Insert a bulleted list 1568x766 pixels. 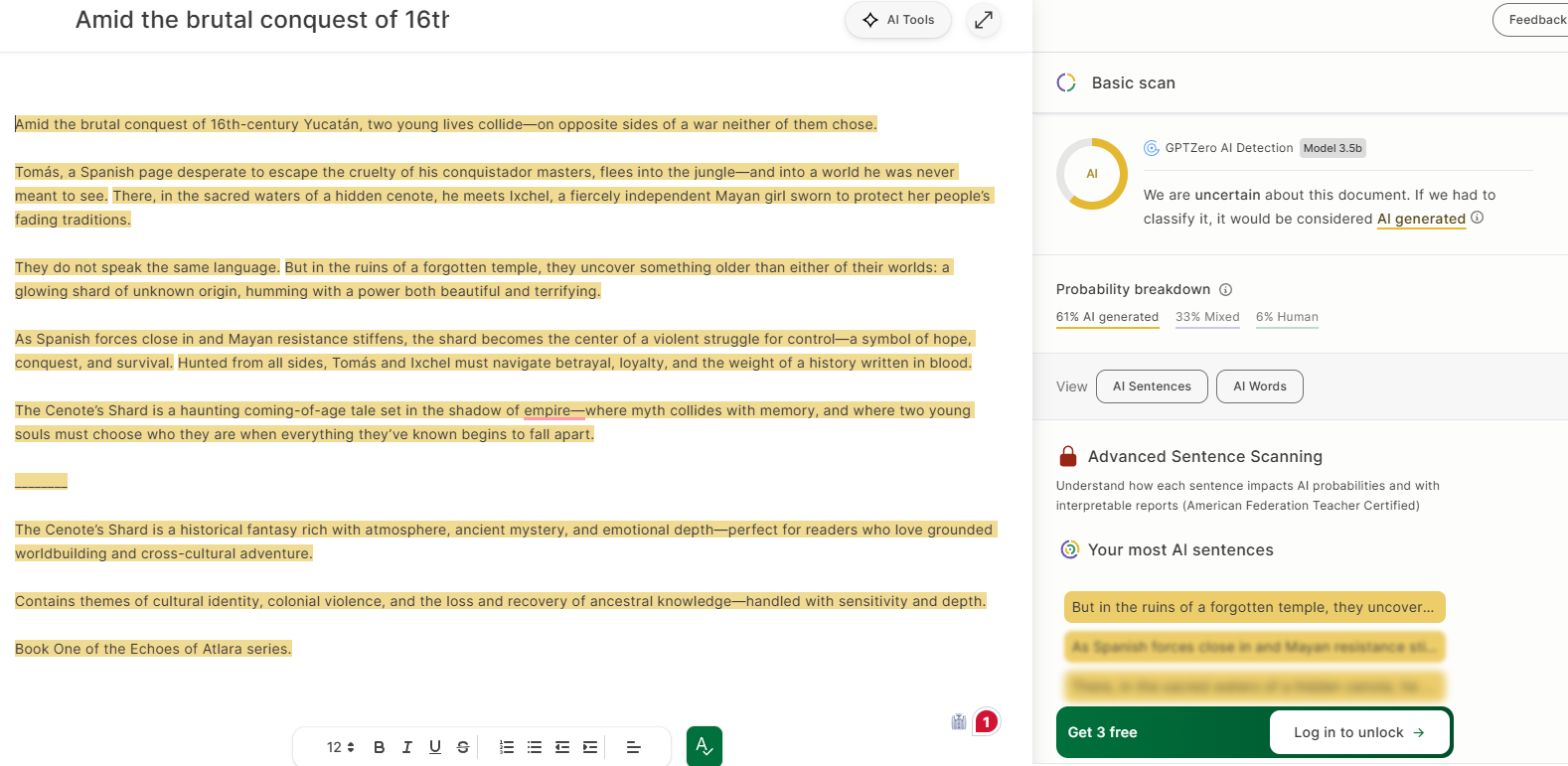pyautogui.click(x=535, y=747)
